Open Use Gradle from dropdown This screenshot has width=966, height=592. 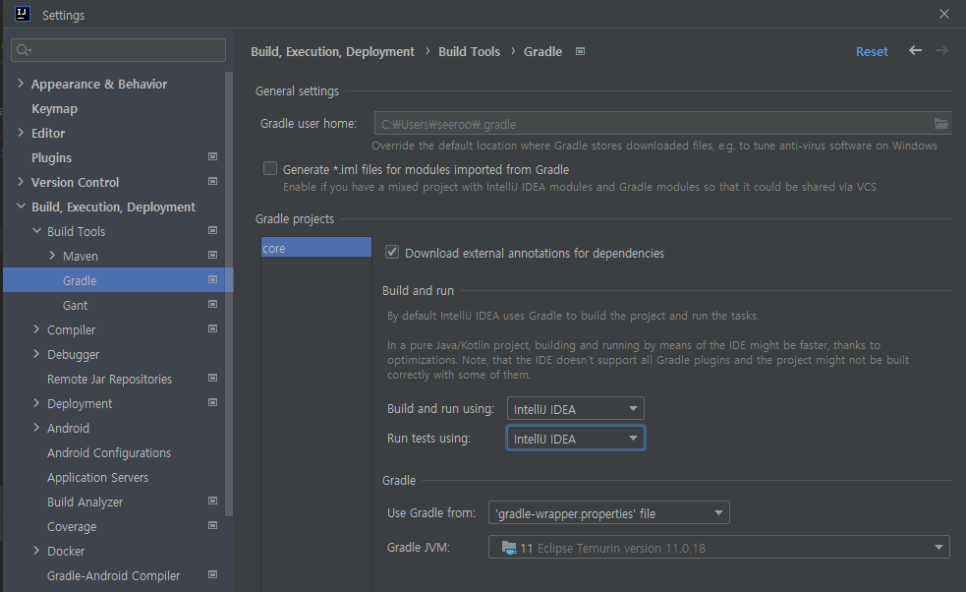[609, 513]
